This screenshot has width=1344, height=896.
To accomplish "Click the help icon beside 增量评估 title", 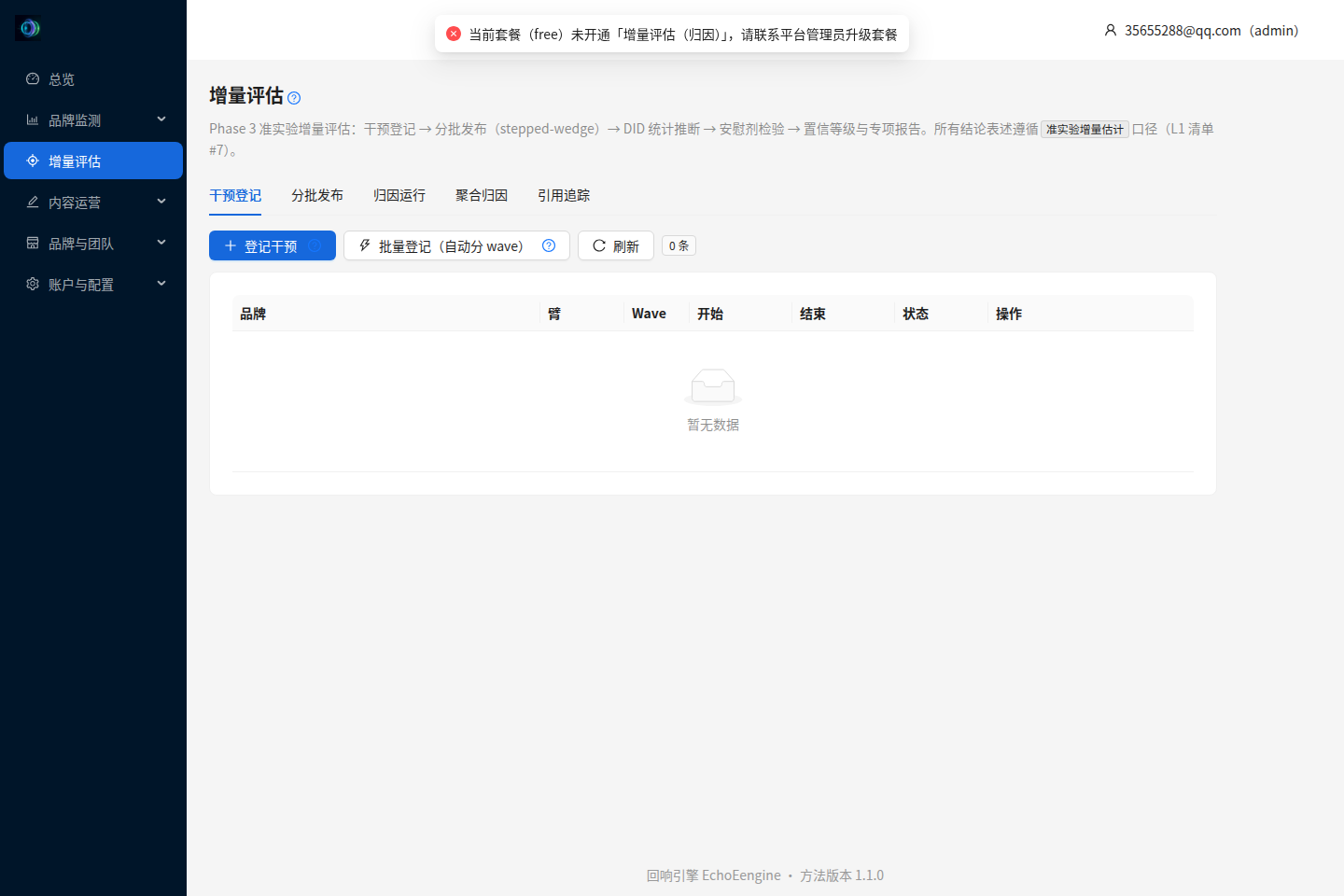I will coord(294,98).
